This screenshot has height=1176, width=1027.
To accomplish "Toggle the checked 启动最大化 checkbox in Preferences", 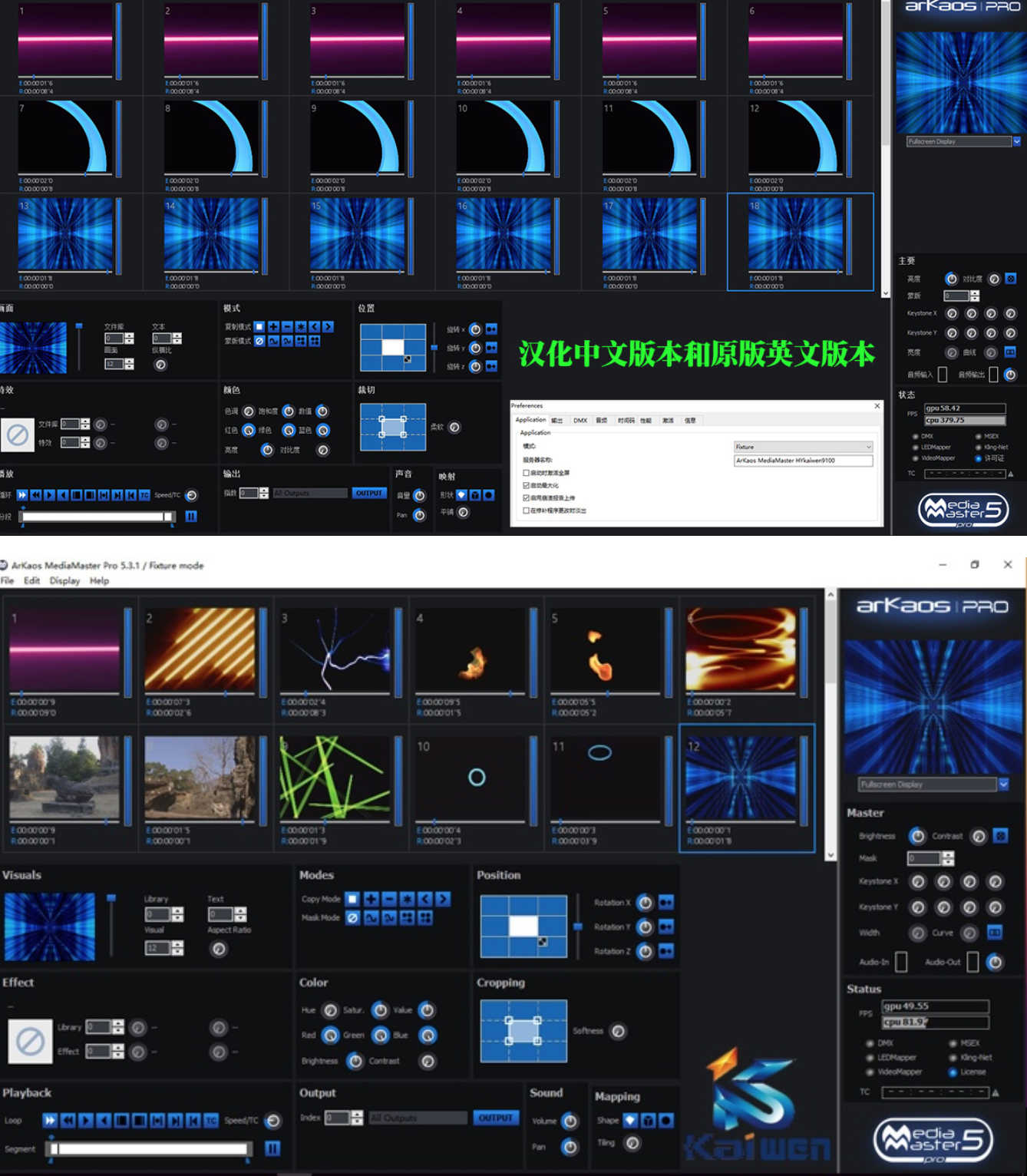I will pyautogui.click(x=526, y=485).
